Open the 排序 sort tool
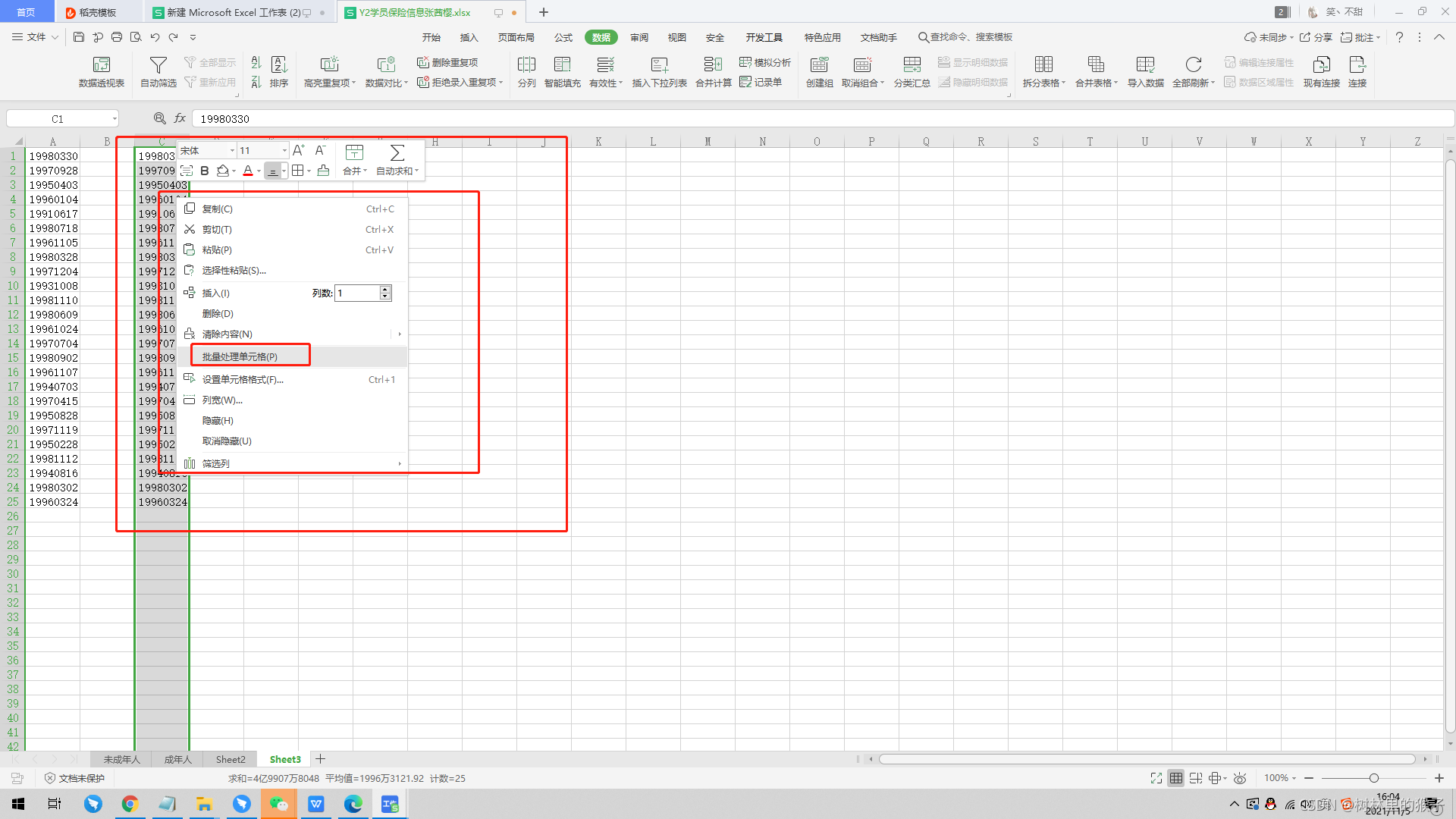 [x=279, y=72]
